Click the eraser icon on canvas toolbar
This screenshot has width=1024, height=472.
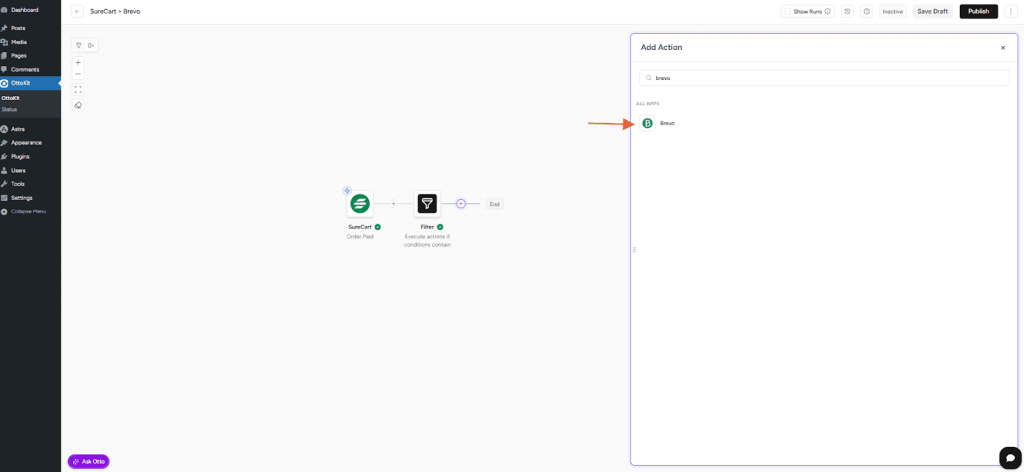tap(78, 105)
